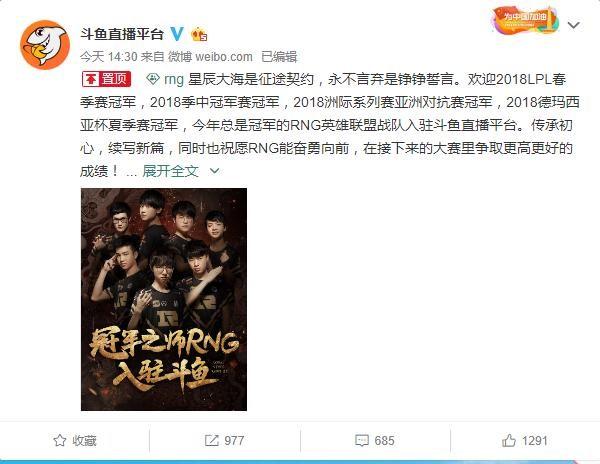The image size is (600, 464).
Task: Click the 今天 14:30 timestamp link
Action: click(109, 57)
